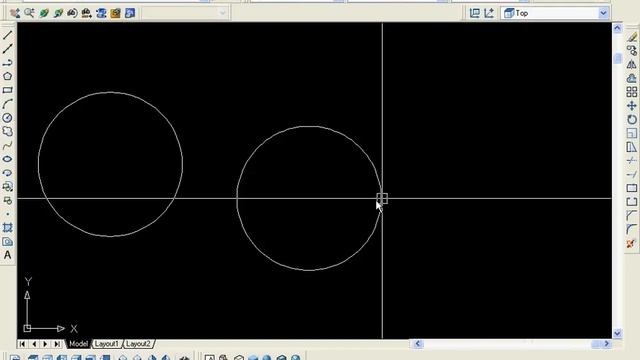The image size is (640, 360).
Task: Select the Fillet tool
Action: click(632, 229)
